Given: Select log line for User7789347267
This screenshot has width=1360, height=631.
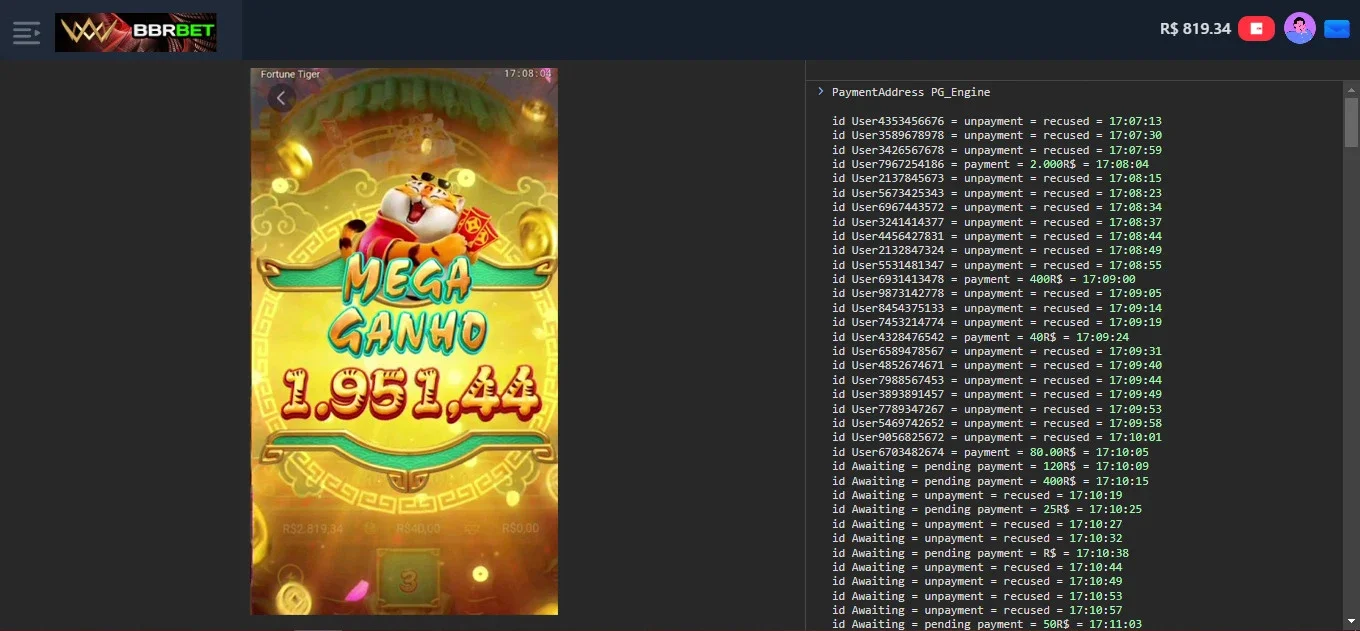Looking at the screenshot, I should pyautogui.click(x=997, y=409).
